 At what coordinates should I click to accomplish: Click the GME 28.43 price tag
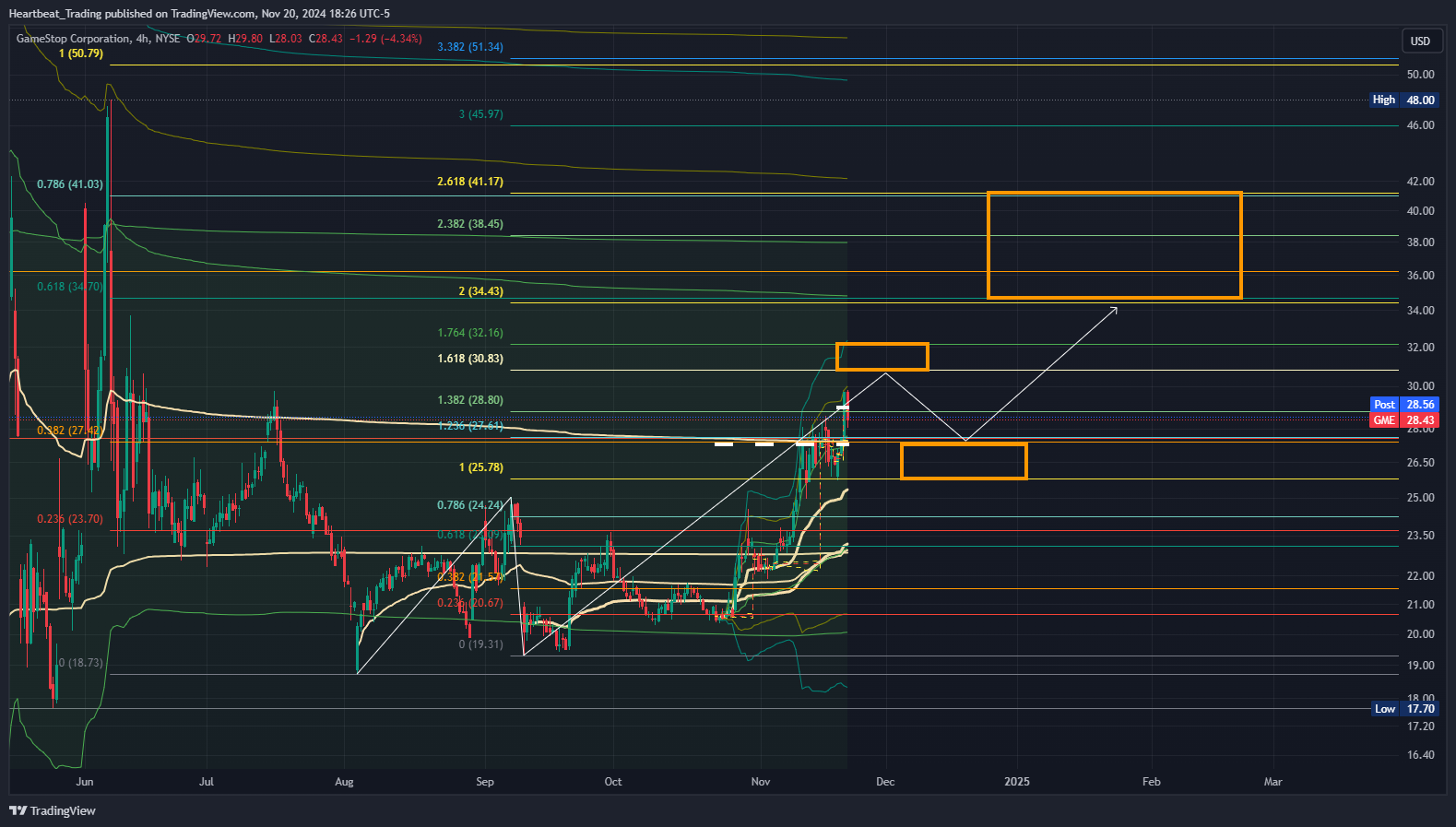pyautogui.click(x=1403, y=420)
